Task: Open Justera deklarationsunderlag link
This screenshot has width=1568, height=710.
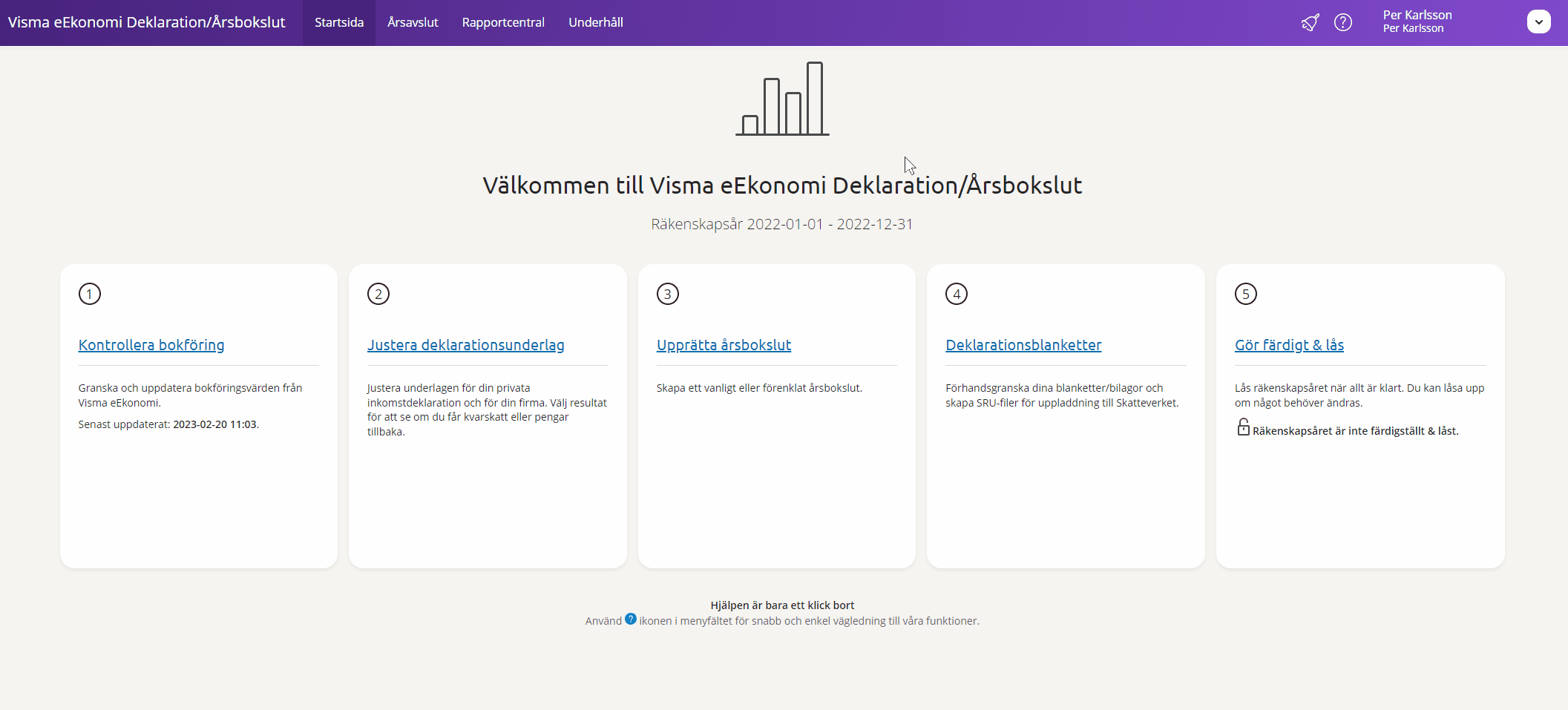Action: point(465,345)
